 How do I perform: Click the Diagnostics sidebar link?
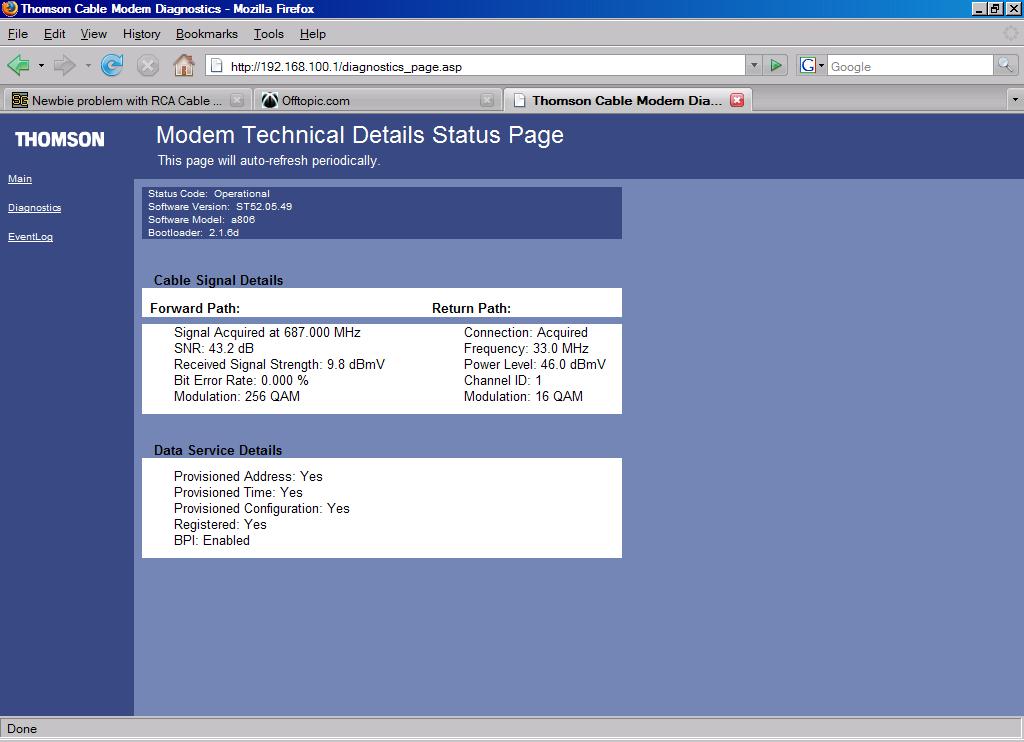coord(34,208)
